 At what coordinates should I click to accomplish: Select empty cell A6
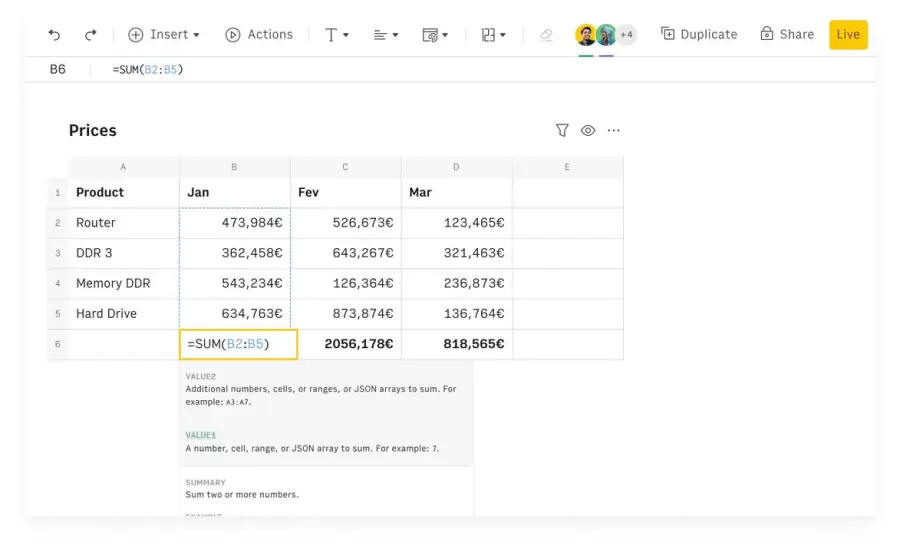coord(123,345)
